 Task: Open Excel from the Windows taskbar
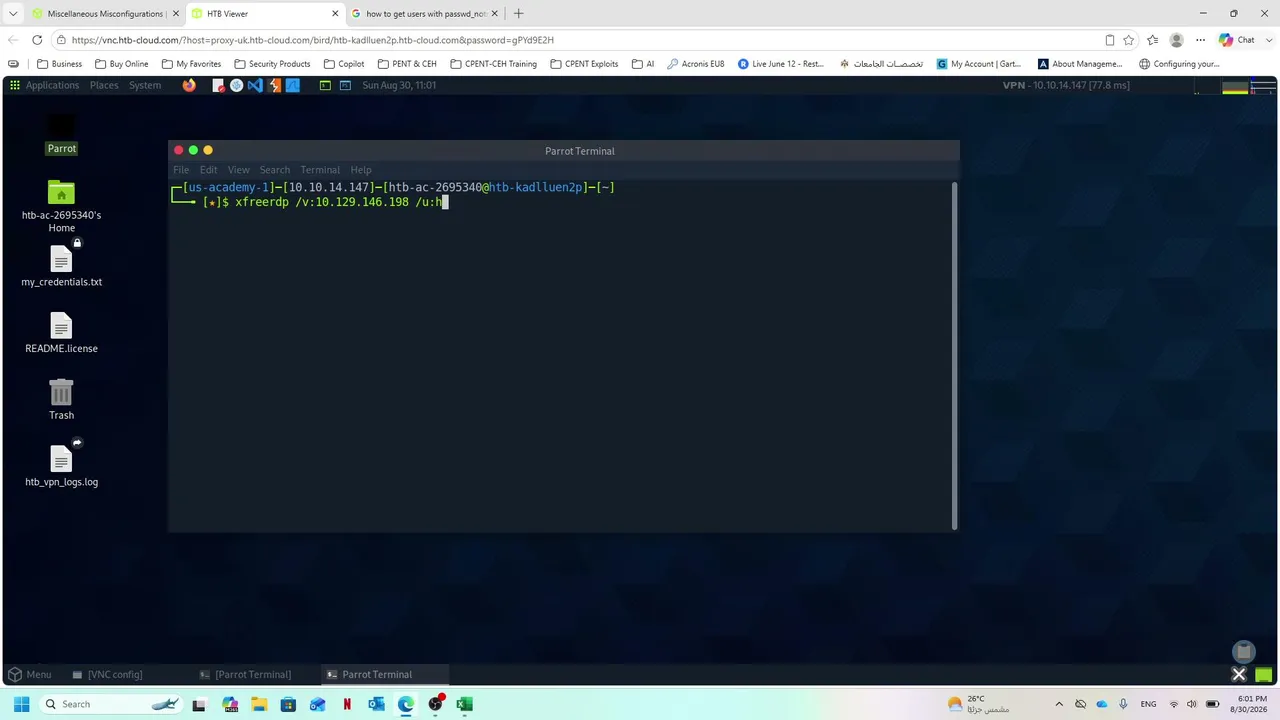464,704
